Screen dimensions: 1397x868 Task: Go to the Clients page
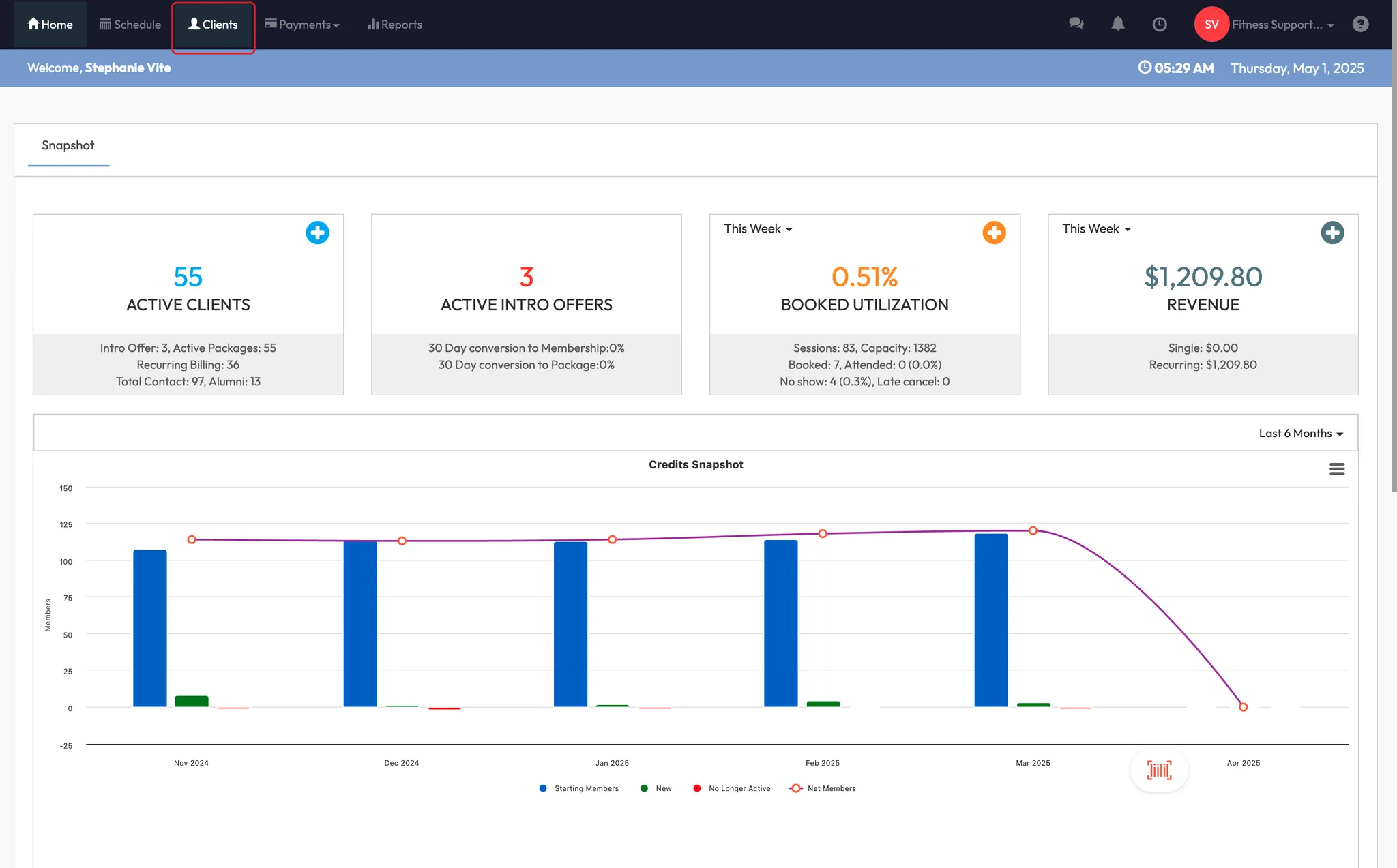click(x=213, y=25)
